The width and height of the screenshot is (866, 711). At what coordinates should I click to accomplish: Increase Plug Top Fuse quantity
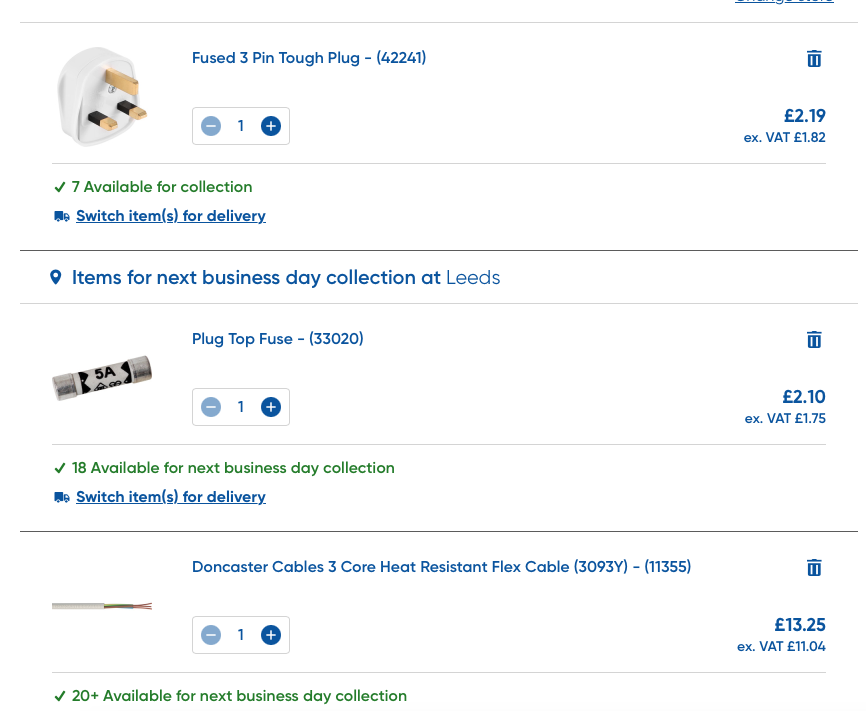click(270, 407)
